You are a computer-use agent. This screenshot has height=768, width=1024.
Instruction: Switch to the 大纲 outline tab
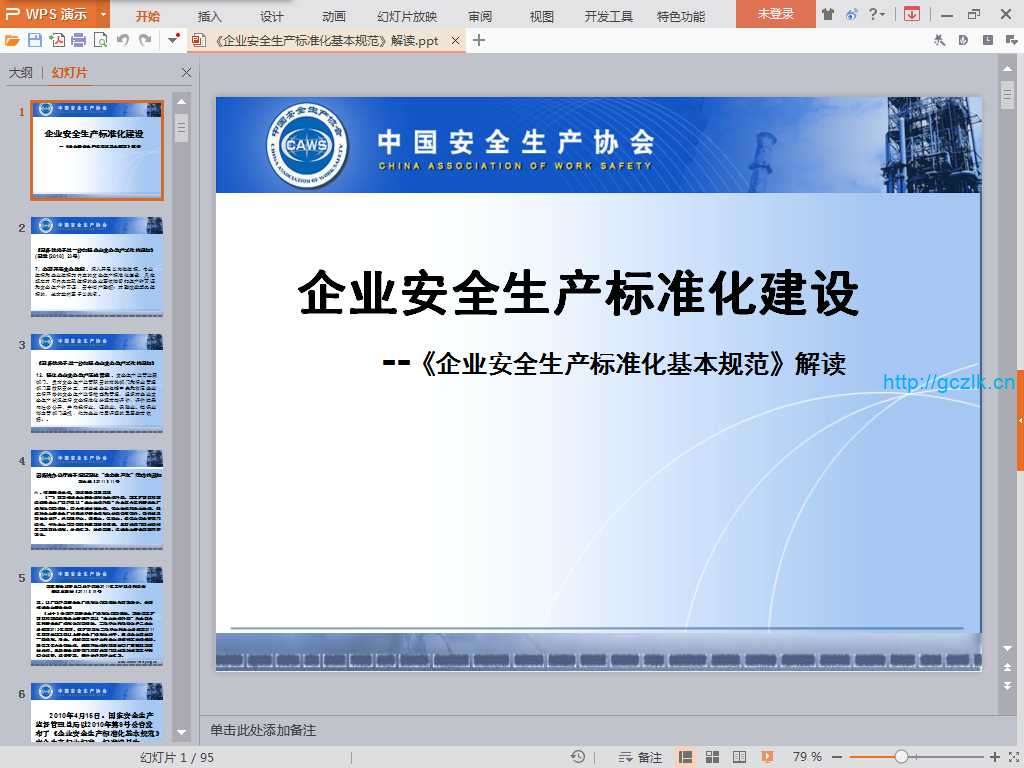pyautogui.click(x=21, y=73)
